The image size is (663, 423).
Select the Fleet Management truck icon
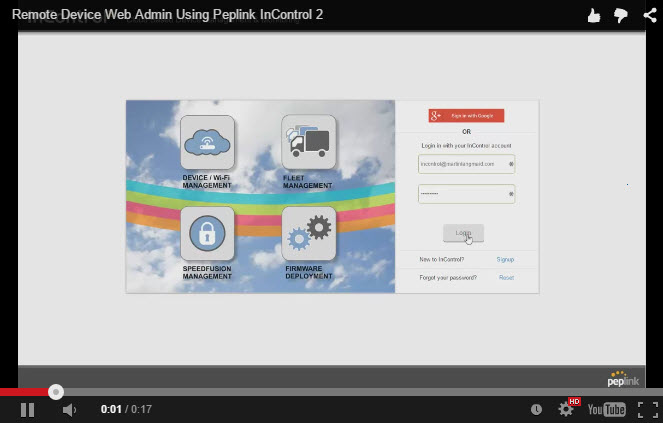[x=308, y=142]
